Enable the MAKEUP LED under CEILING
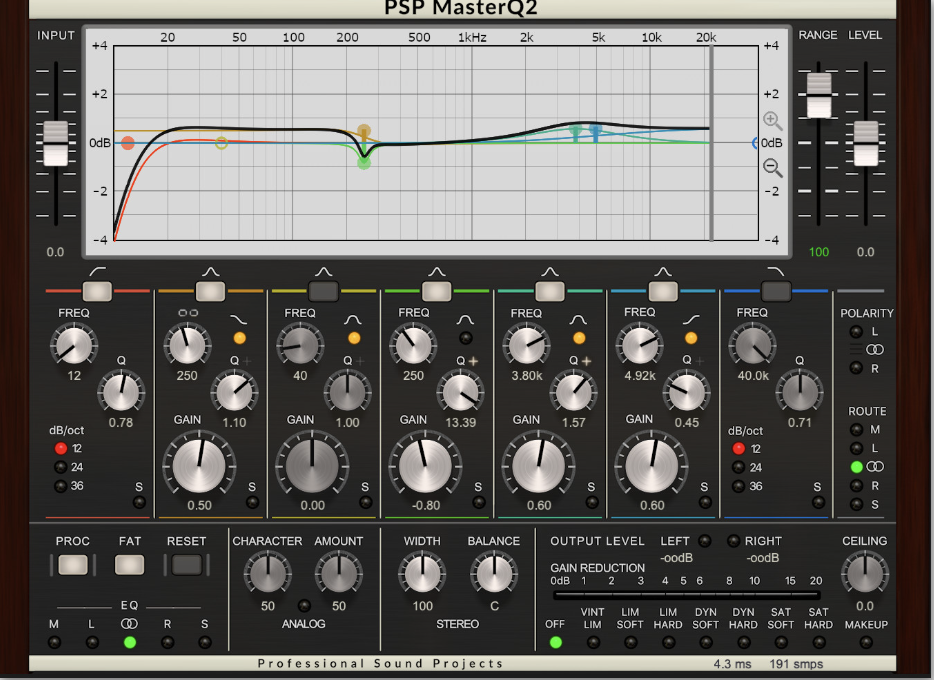Viewport: 934px width, 680px height. 866,642
